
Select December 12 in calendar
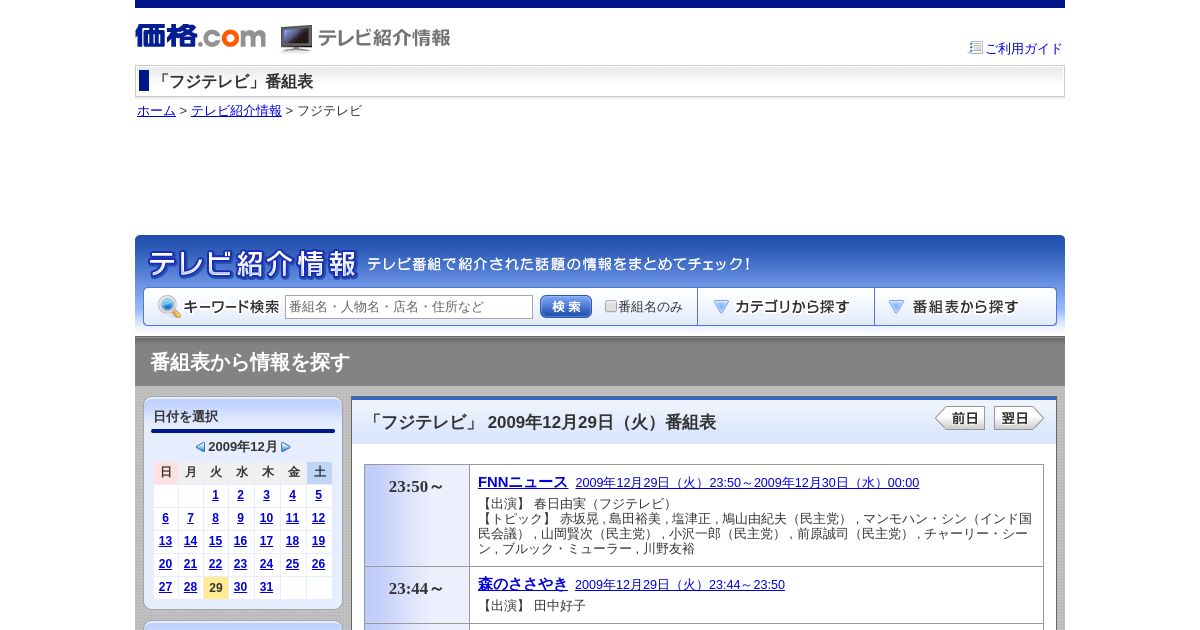coord(318,518)
